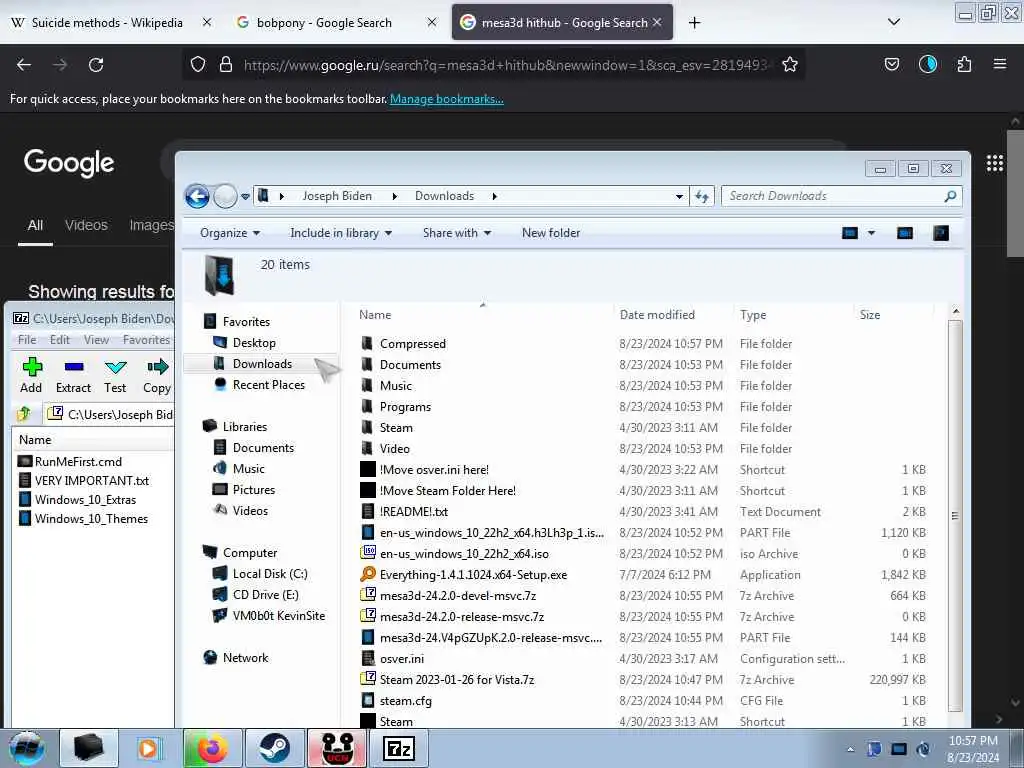Click the Explorer address bar refresh icon
The height and width of the screenshot is (768, 1024).
tap(702, 196)
